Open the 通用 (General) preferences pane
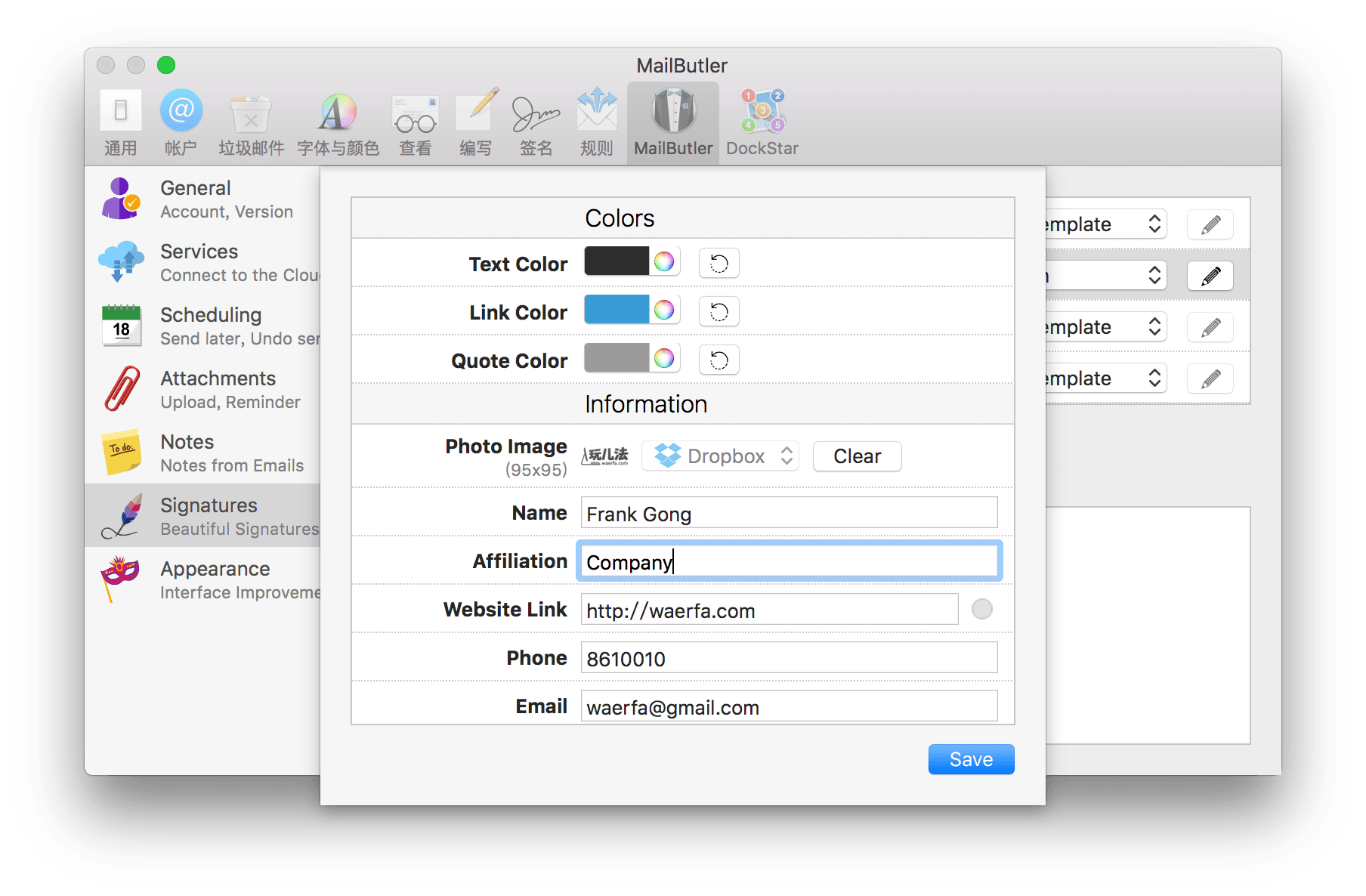The image size is (1366, 896). pos(121,123)
